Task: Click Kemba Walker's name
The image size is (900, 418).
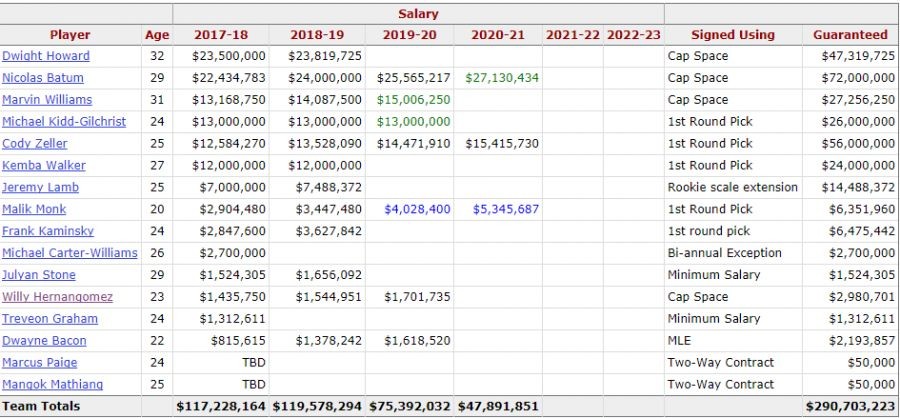Action: tap(44, 166)
